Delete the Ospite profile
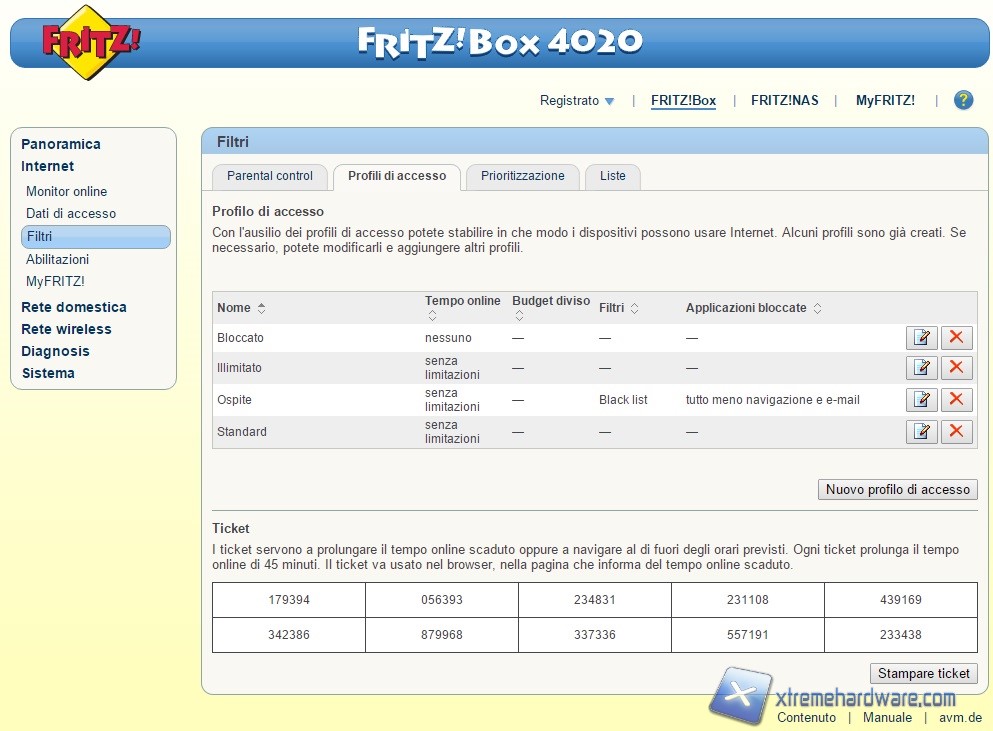Viewport: 993px width, 731px height. click(x=956, y=400)
